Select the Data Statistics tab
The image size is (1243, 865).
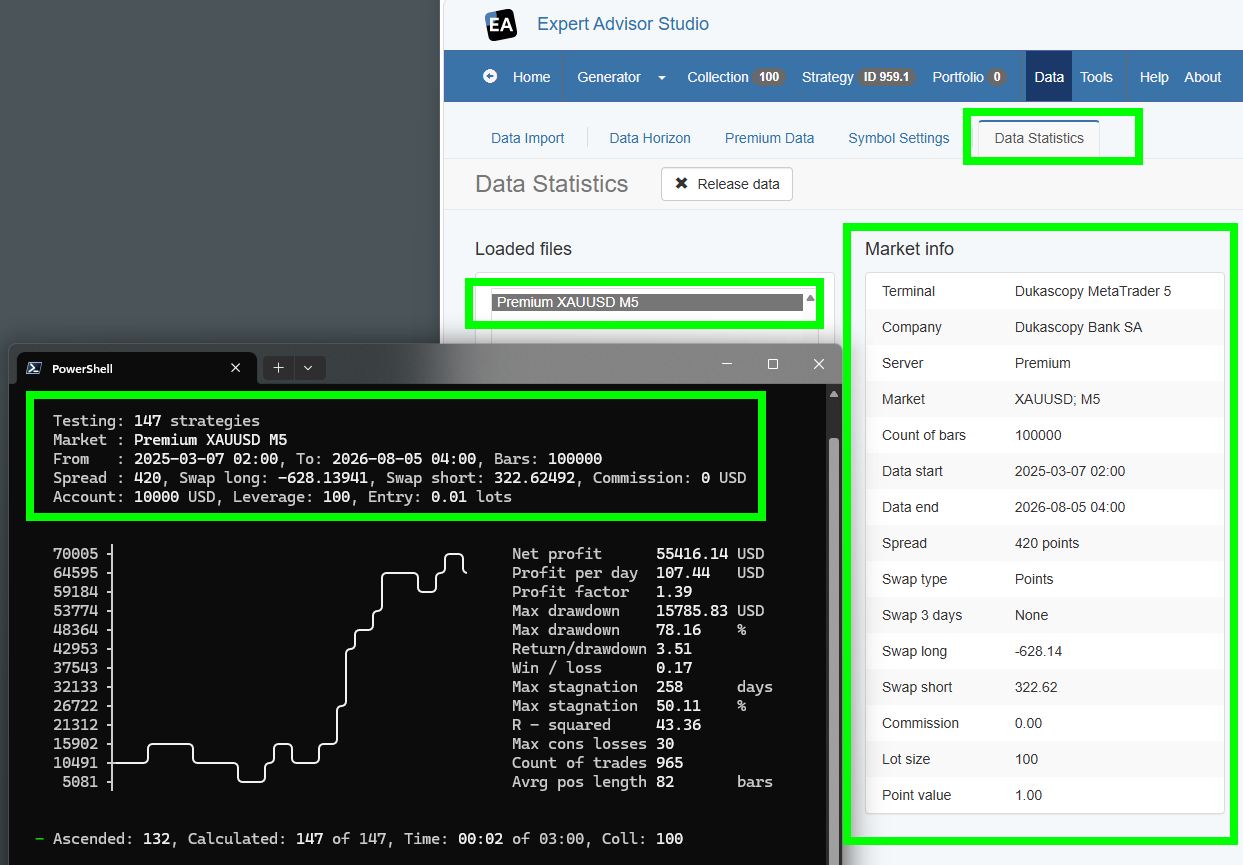[x=1039, y=138]
